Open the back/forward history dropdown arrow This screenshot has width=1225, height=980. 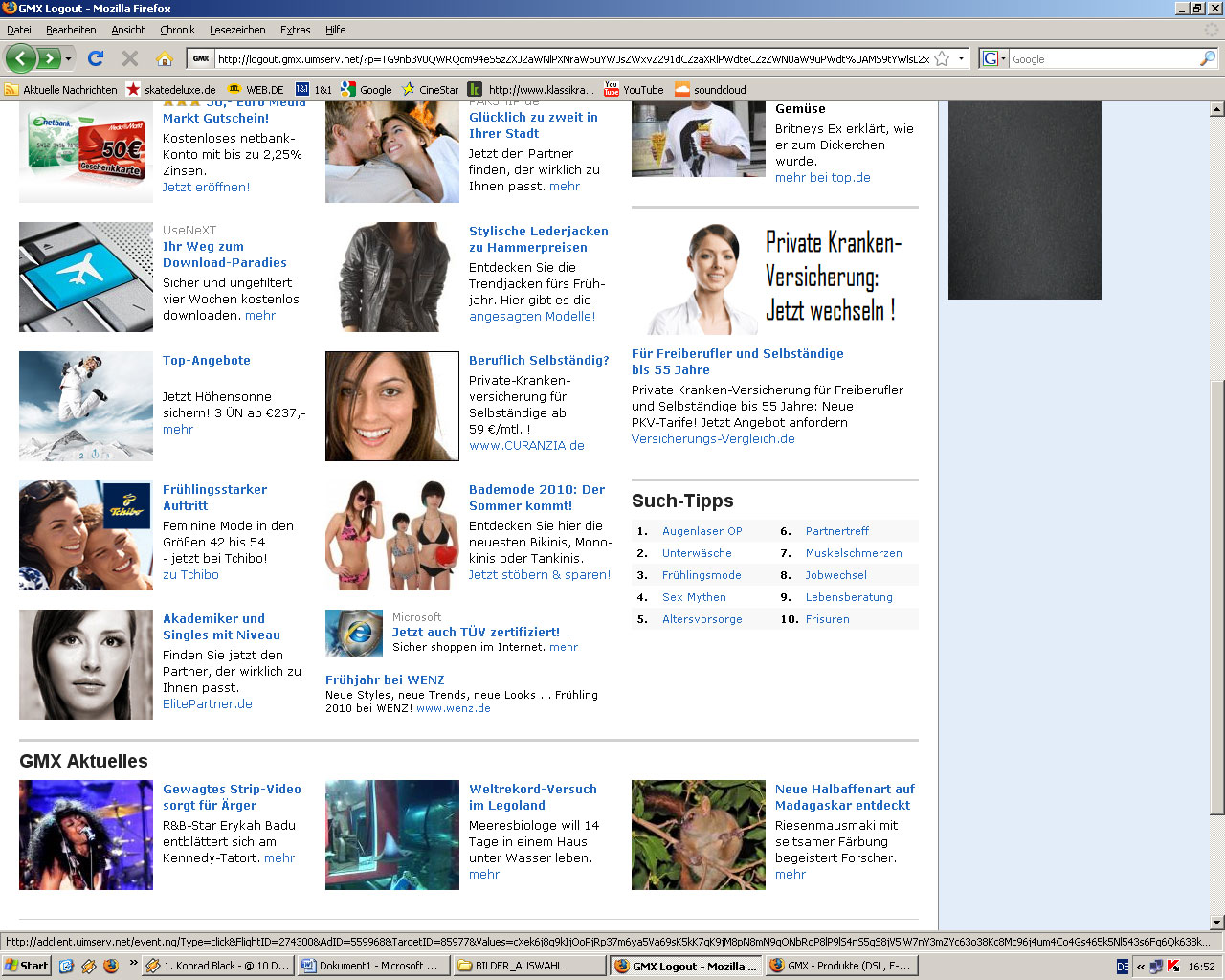tap(68, 59)
